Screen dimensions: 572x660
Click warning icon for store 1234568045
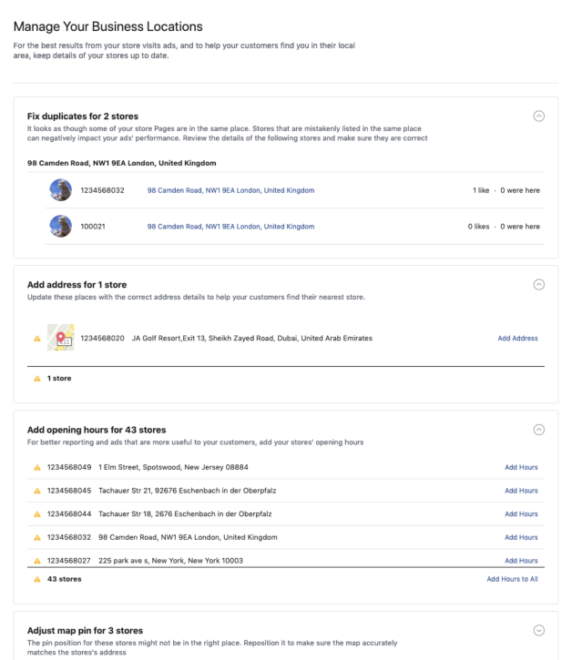click(x=37, y=491)
